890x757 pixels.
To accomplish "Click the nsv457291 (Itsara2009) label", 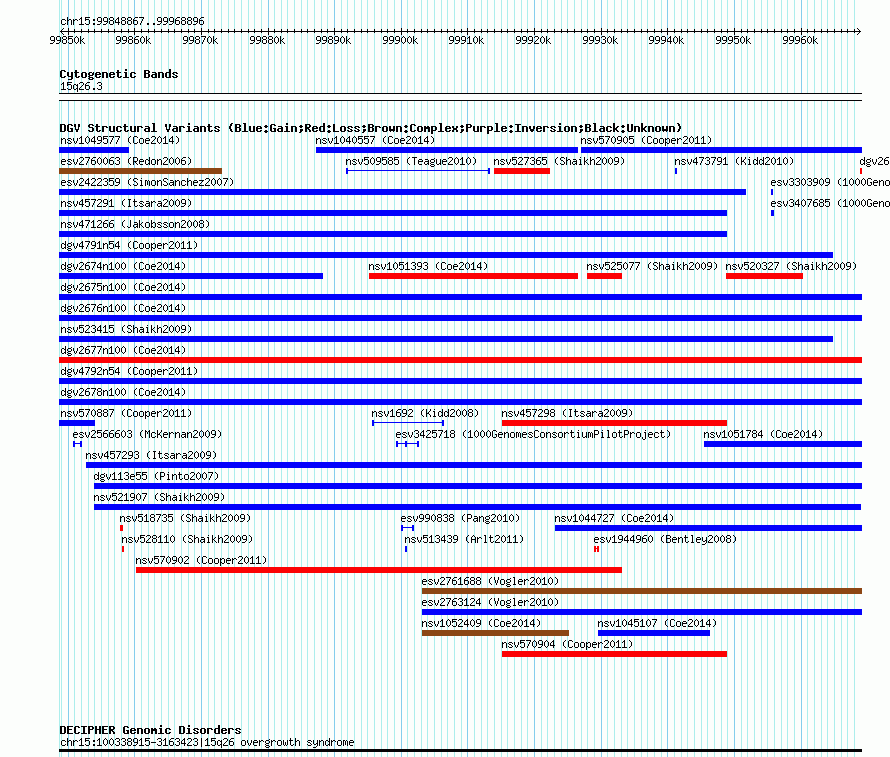I will pos(126,203).
